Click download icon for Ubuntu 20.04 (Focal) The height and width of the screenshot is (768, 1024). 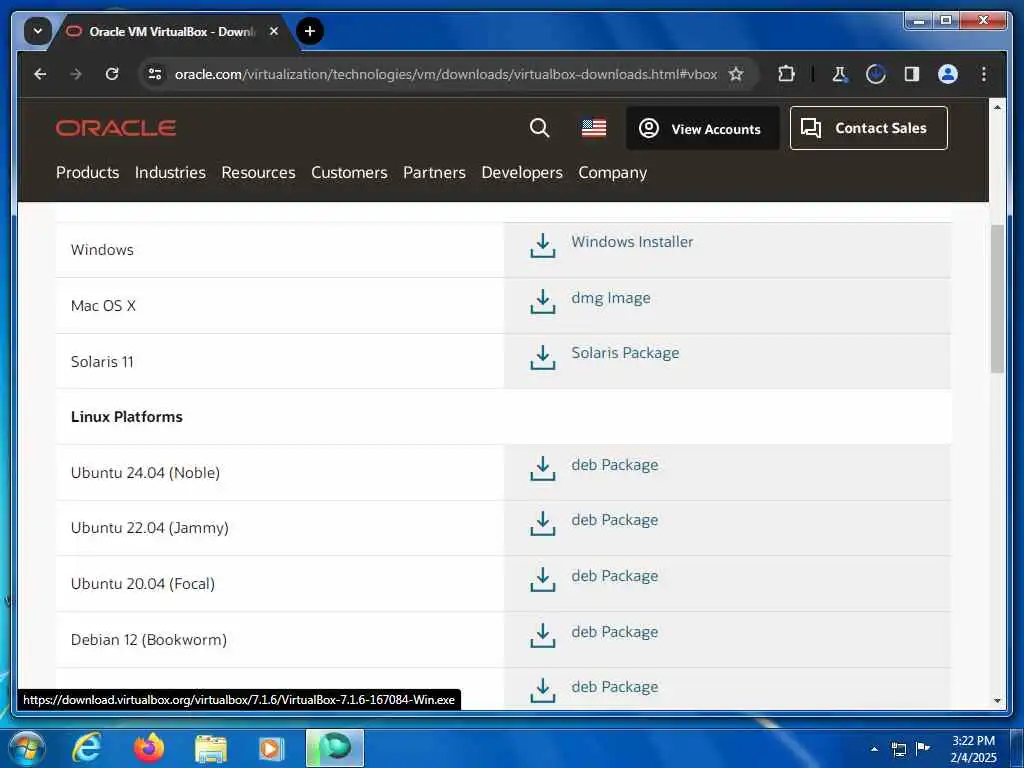click(x=543, y=580)
